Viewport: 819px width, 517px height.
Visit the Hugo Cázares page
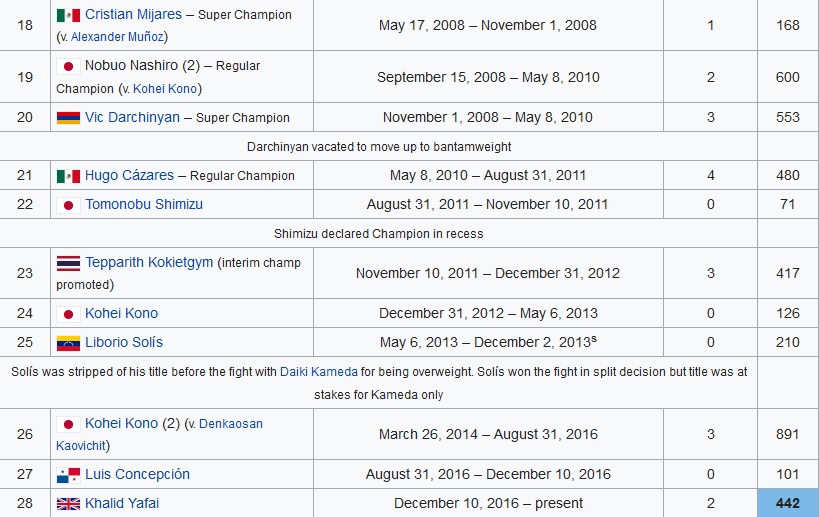(x=130, y=175)
